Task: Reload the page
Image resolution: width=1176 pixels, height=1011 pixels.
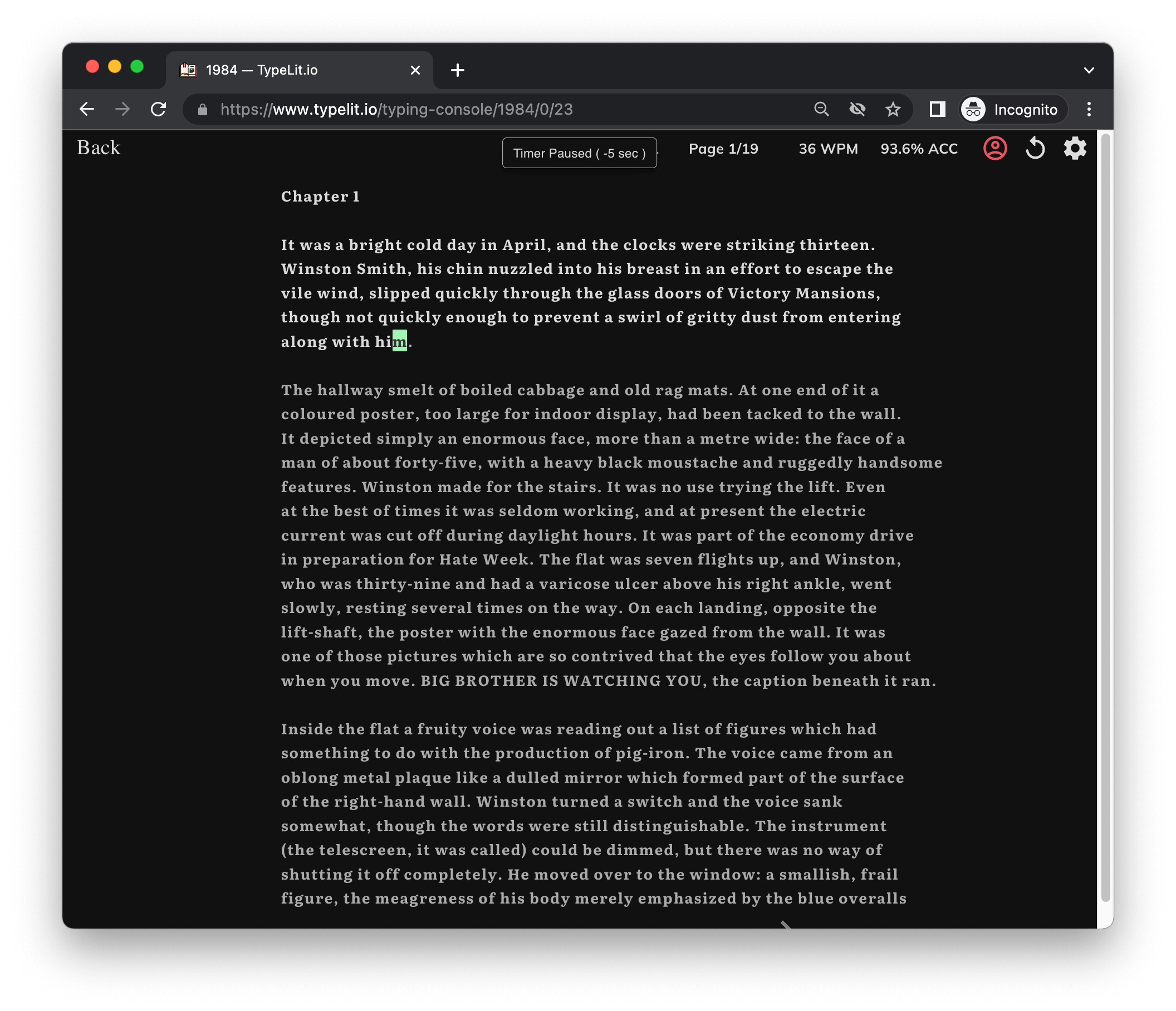Action: (x=158, y=109)
